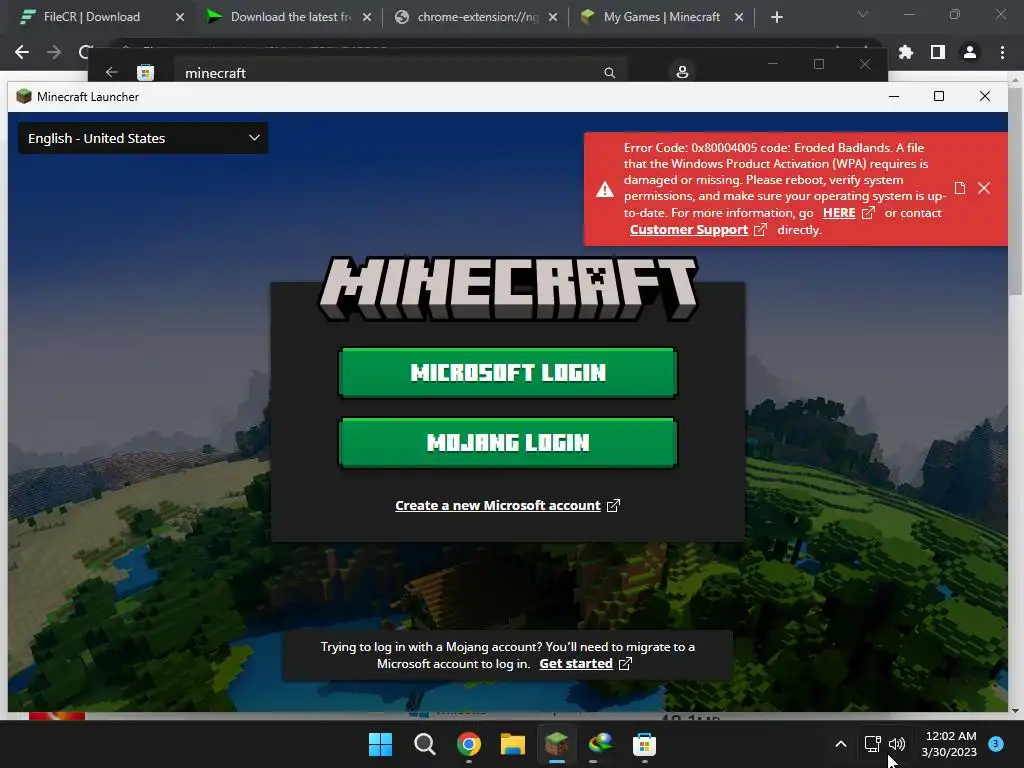This screenshot has height=768, width=1024.
Task: Copy error text with the document icon
Action: (x=959, y=188)
